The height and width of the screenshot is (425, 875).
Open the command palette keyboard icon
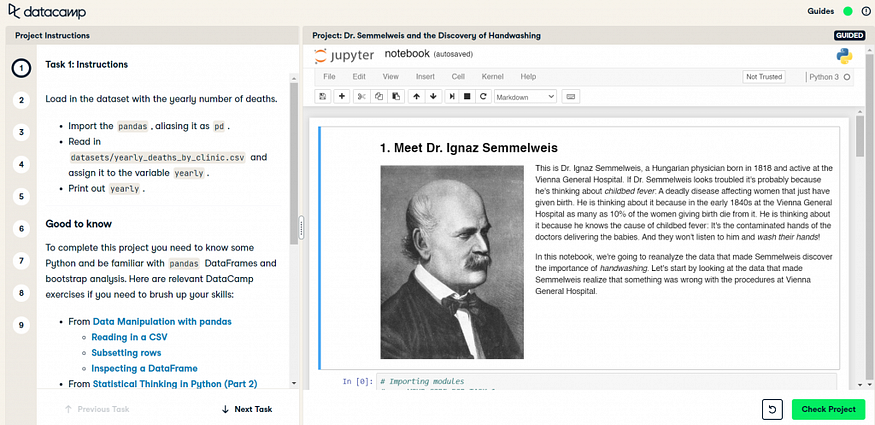(x=570, y=96)
